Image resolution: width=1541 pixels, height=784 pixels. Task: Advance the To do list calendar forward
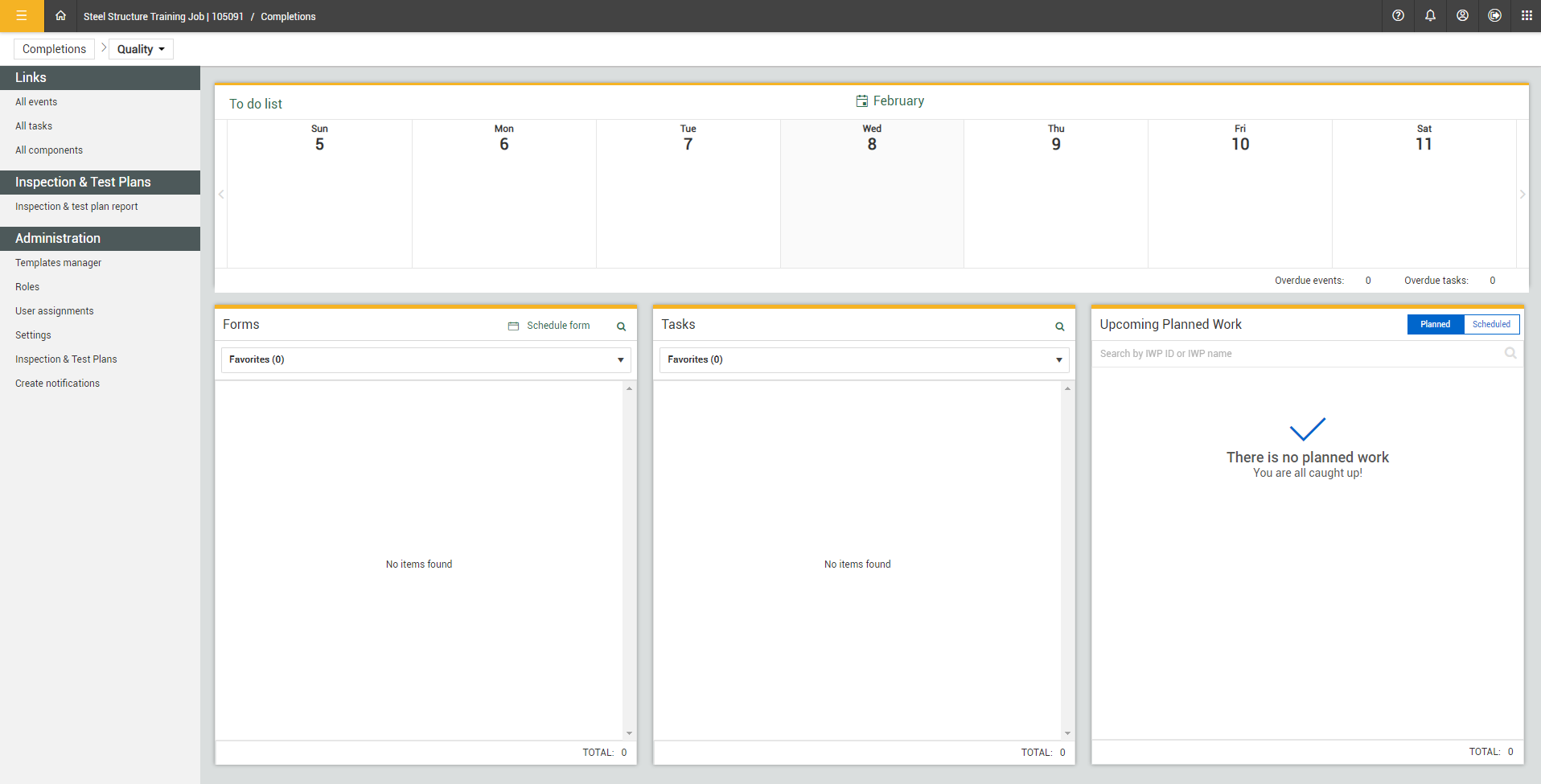point(1523,194)
